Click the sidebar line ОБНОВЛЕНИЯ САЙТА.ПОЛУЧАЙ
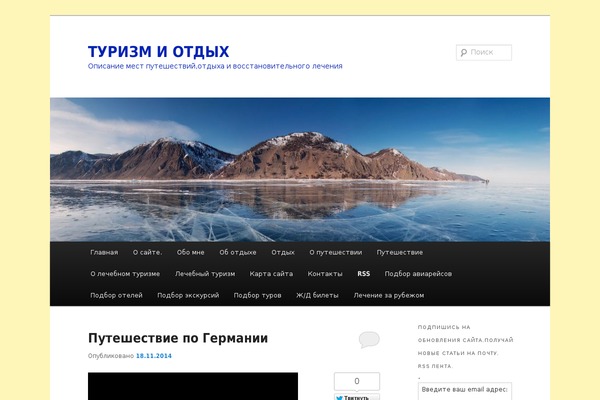This screenshot has width=600, height=400. pos(466,340)
